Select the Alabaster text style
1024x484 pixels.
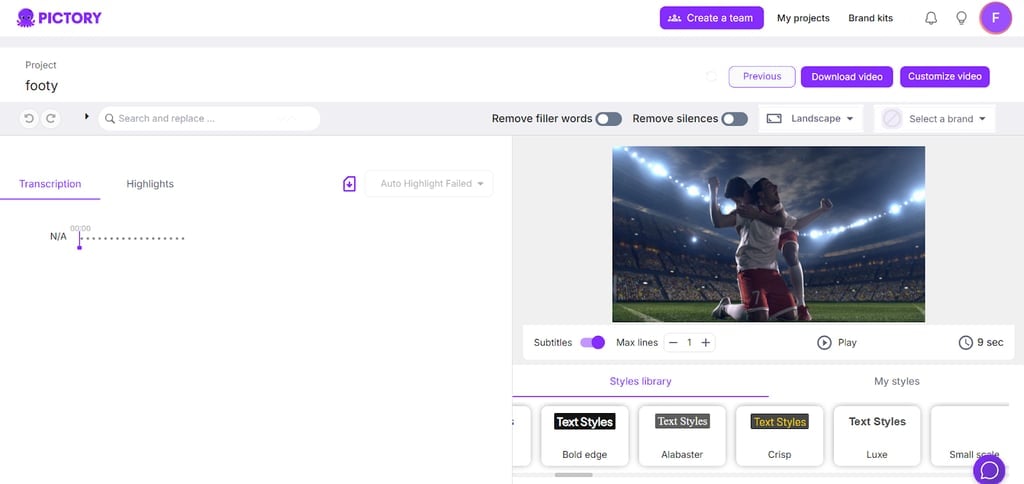pyautogui.click(x=682, y=436)
